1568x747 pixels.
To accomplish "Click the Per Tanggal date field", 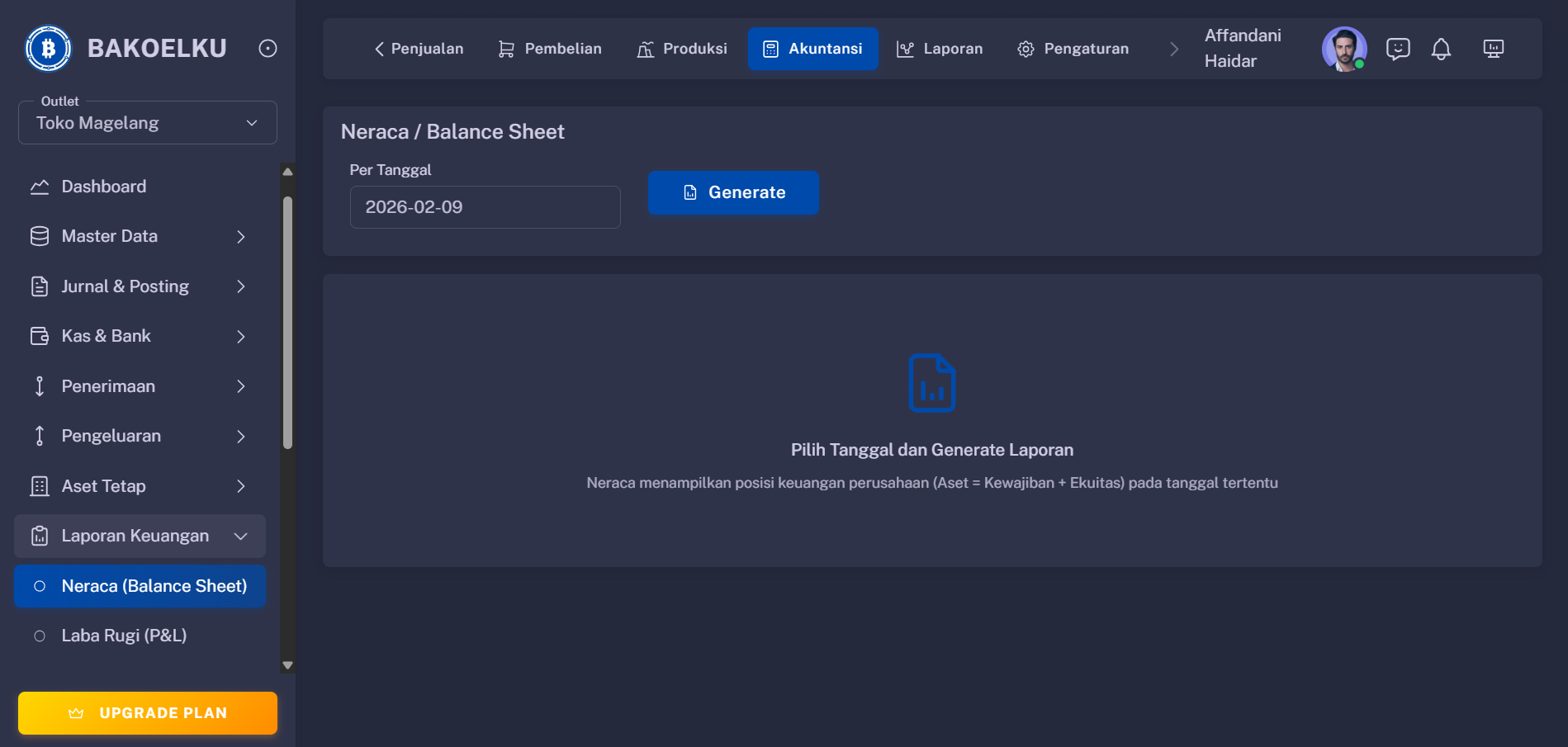I will tap(485, 207).
